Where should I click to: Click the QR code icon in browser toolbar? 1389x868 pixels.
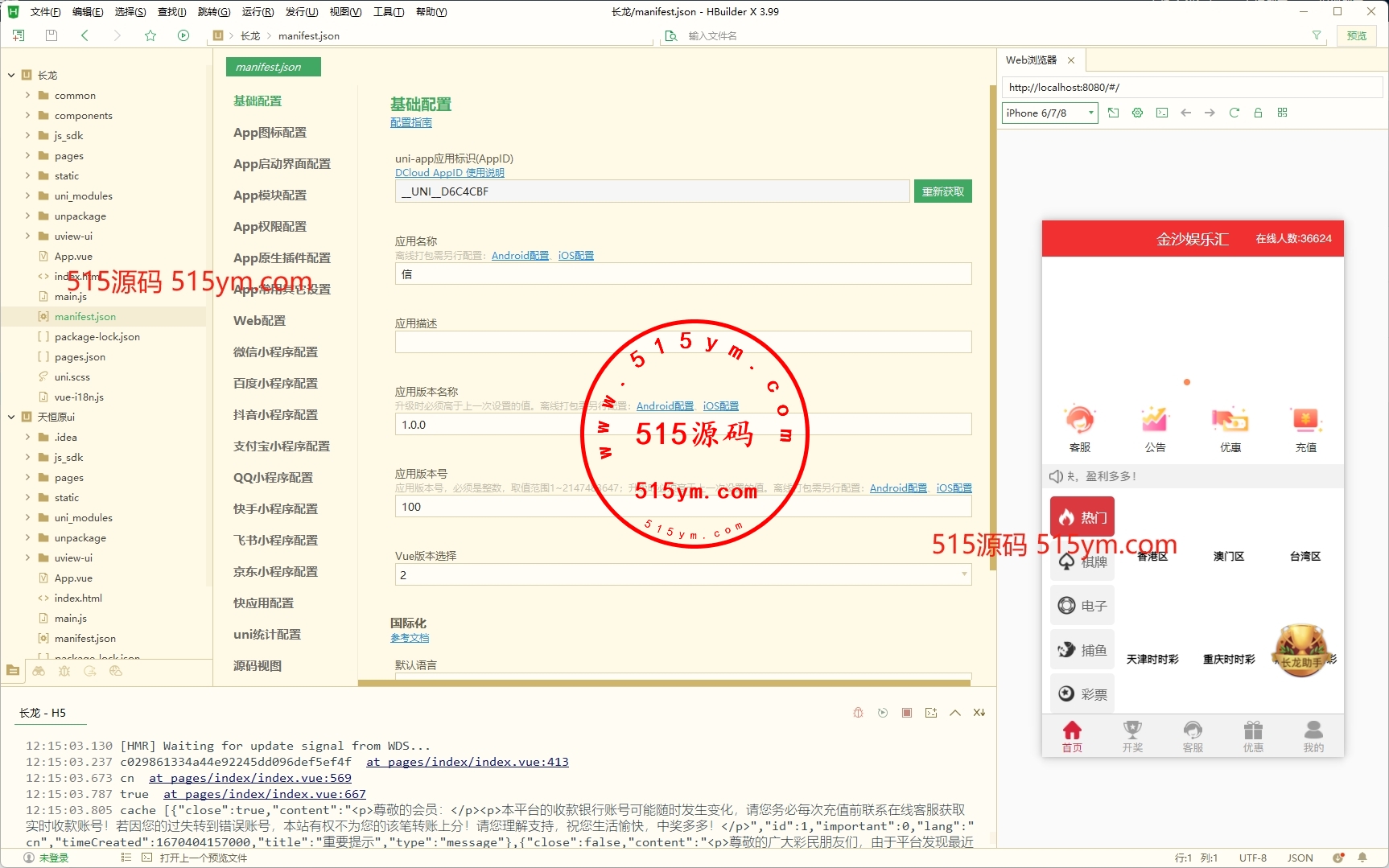point(1282,113)
